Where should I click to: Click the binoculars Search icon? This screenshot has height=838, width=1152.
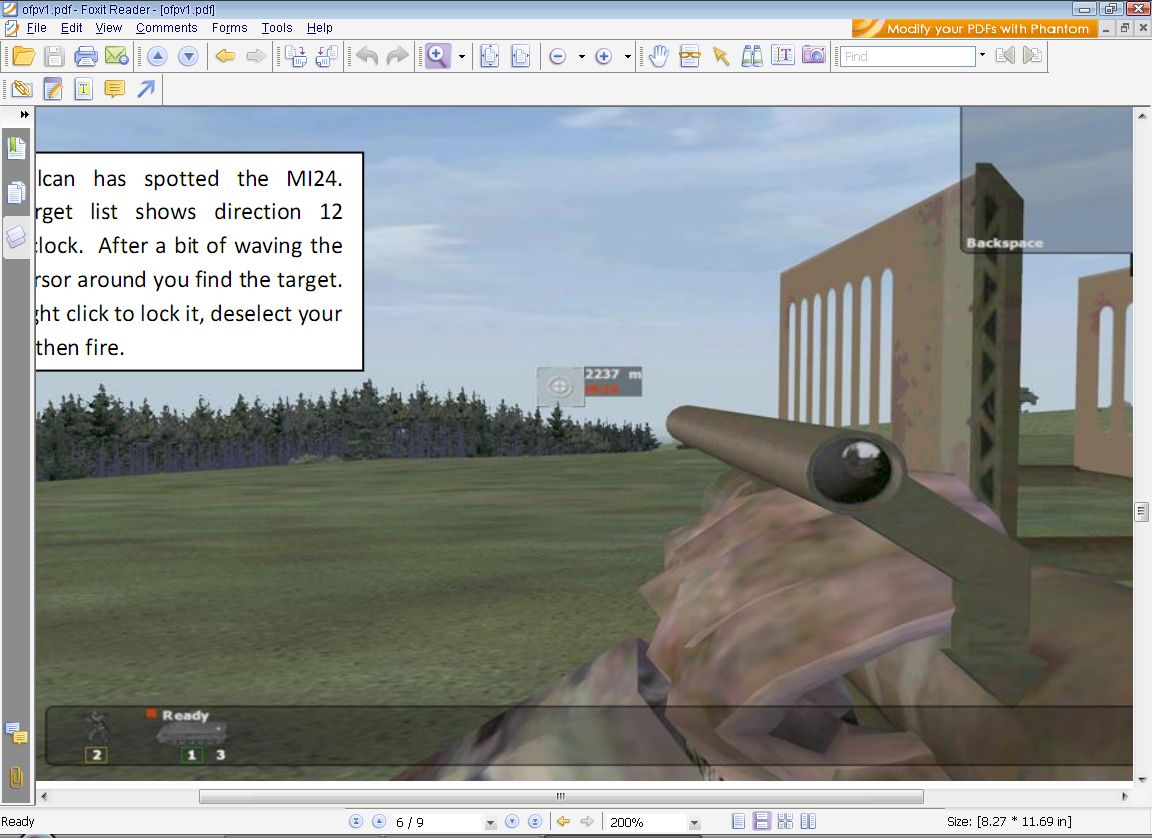[x=752, y=56]
